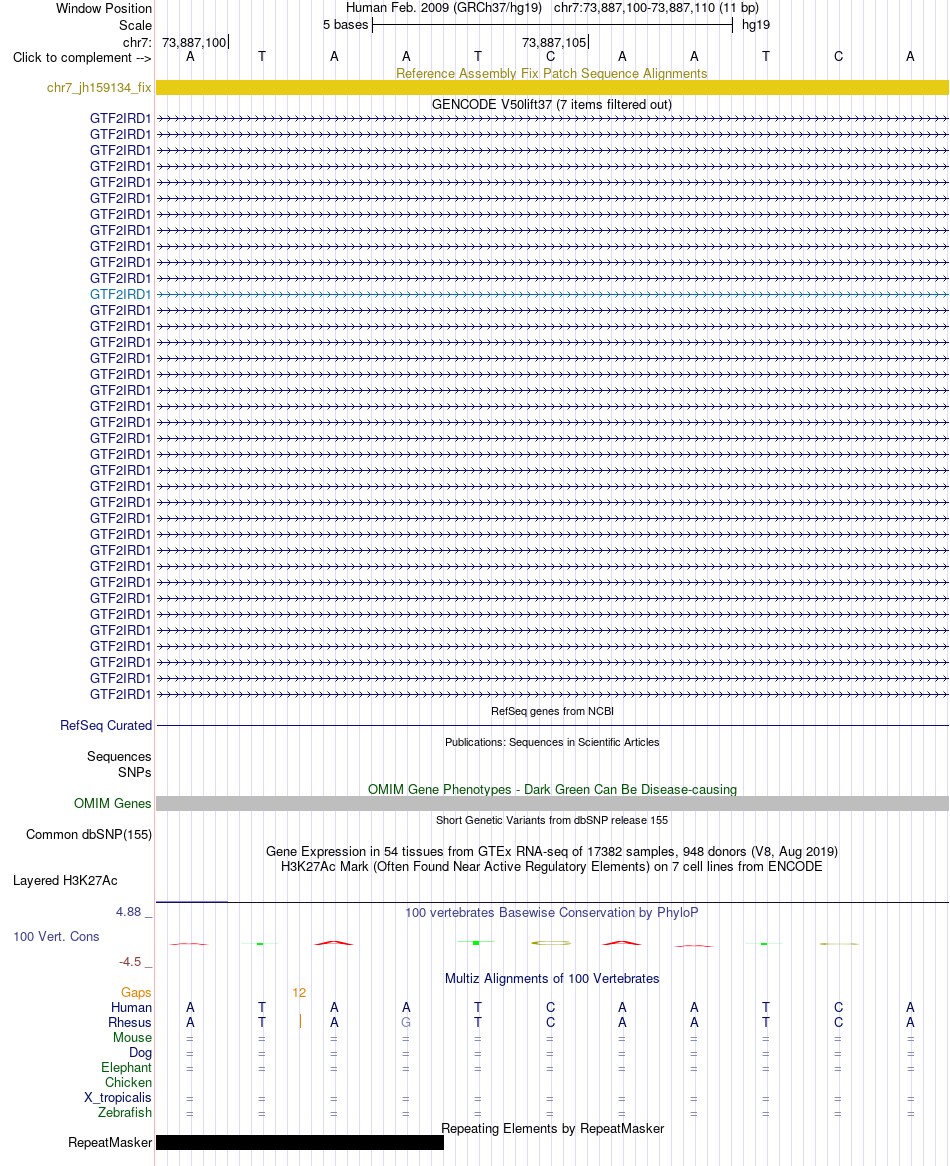Click the orange 'Gaps' row label
Viewport: 950px width, 1166px height.
pyautogui.click(x=136, y=993)
